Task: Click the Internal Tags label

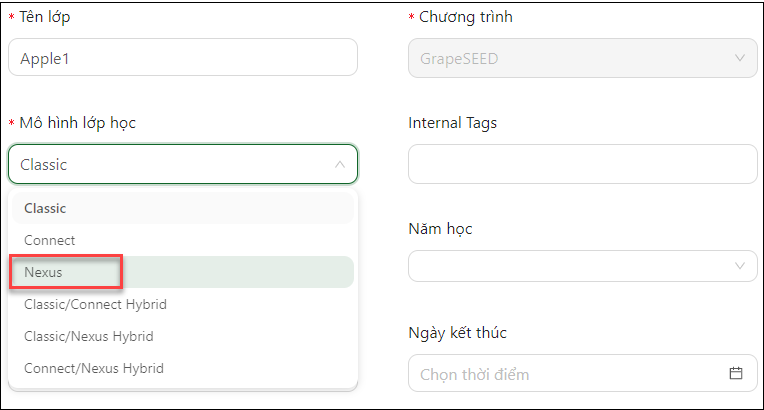Action: pyautogui.click(x=452, y=123)
